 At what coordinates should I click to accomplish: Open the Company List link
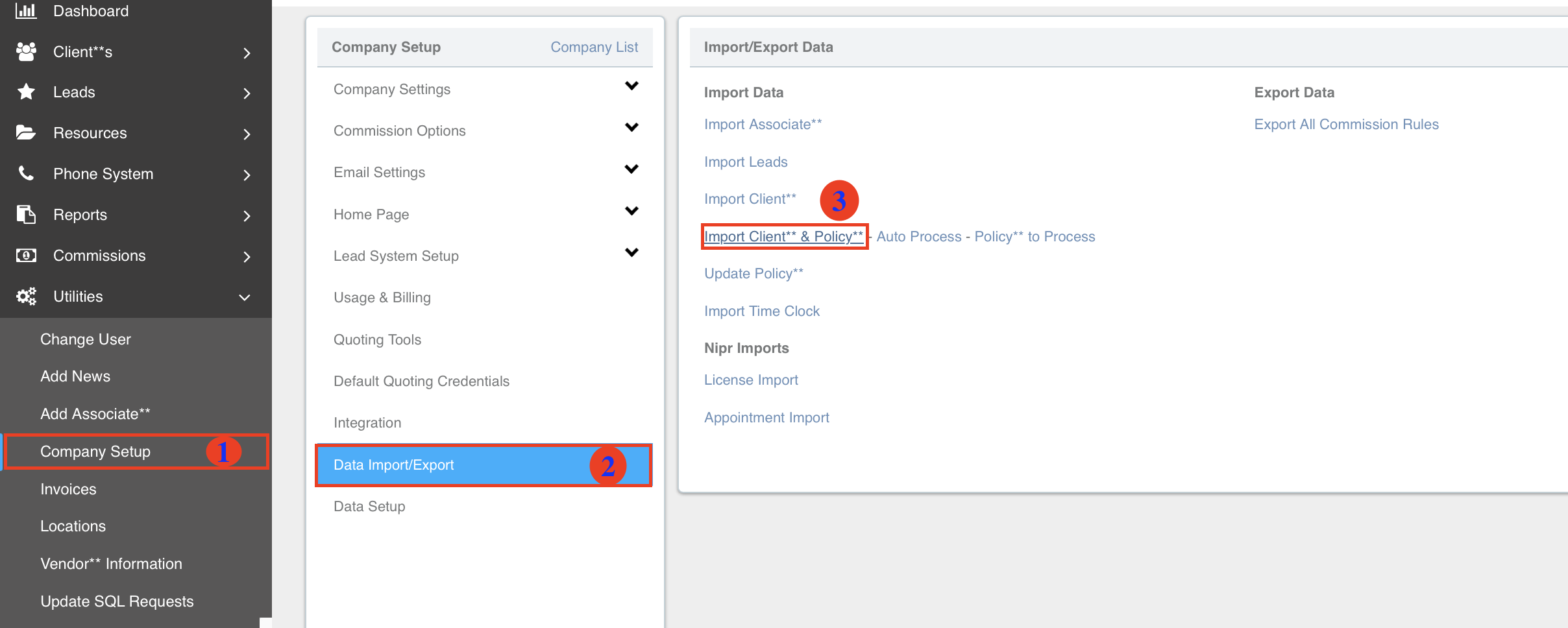(594, 47)
